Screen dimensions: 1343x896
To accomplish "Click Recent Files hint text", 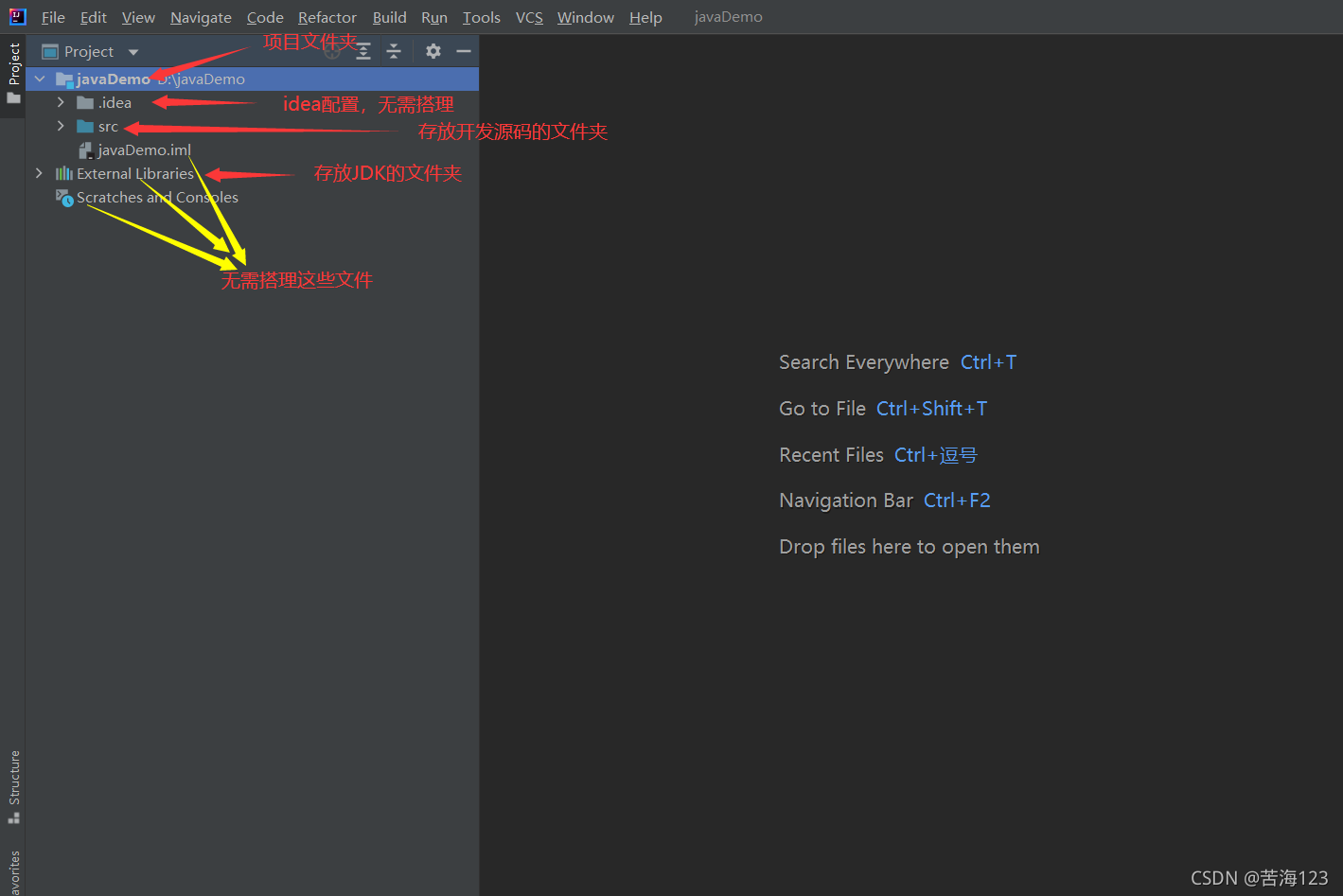I will 831,455.
